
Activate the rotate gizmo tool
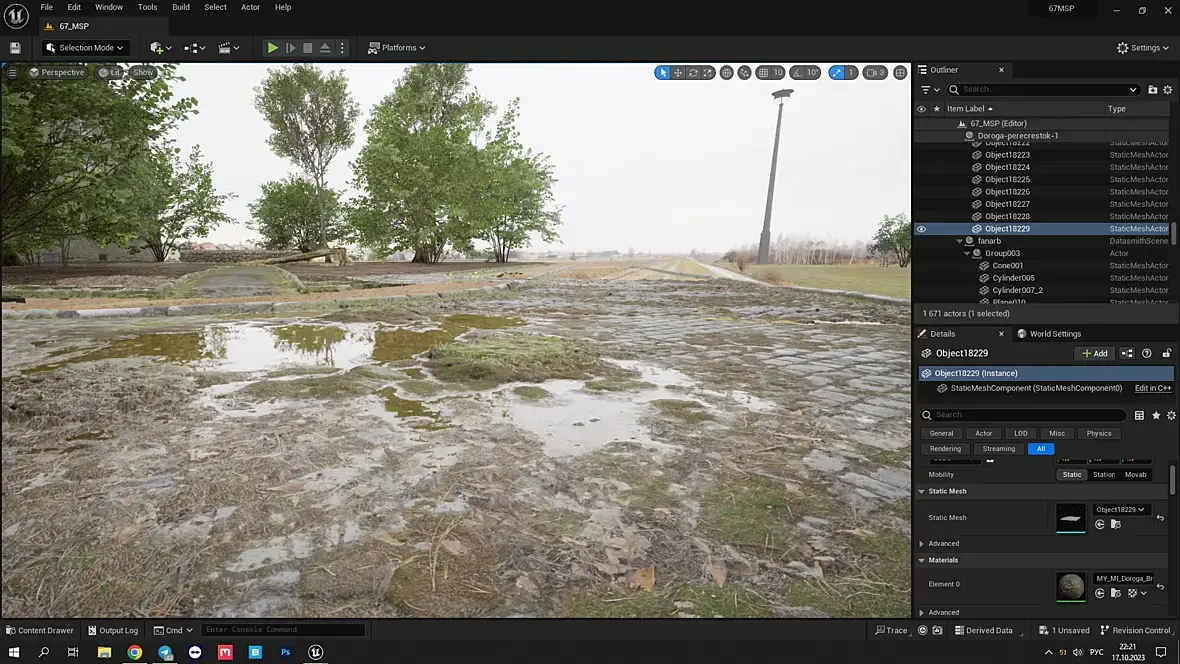(693, 72)
